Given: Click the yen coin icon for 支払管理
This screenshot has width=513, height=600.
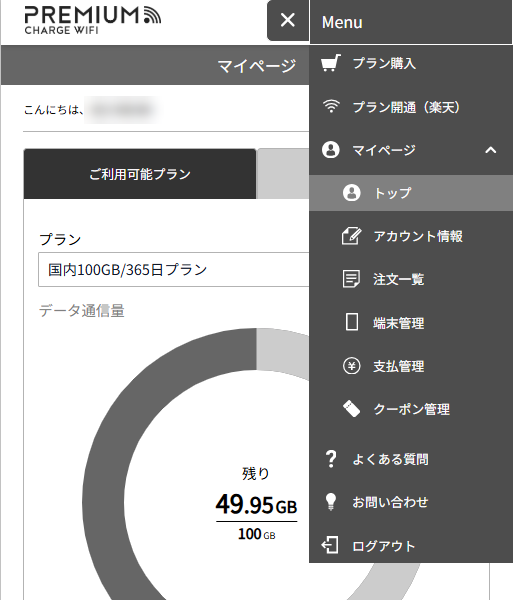Looking at the screenshot, I should [352, 366].
